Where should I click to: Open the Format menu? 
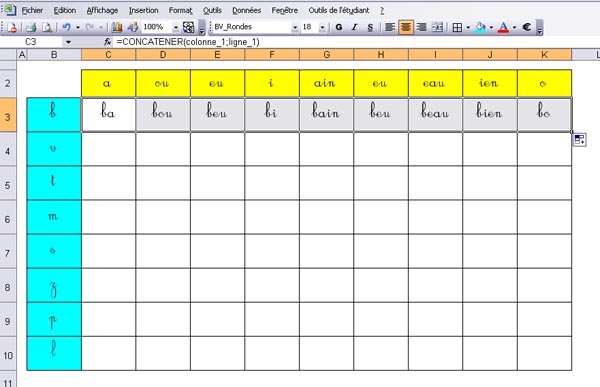181,10
